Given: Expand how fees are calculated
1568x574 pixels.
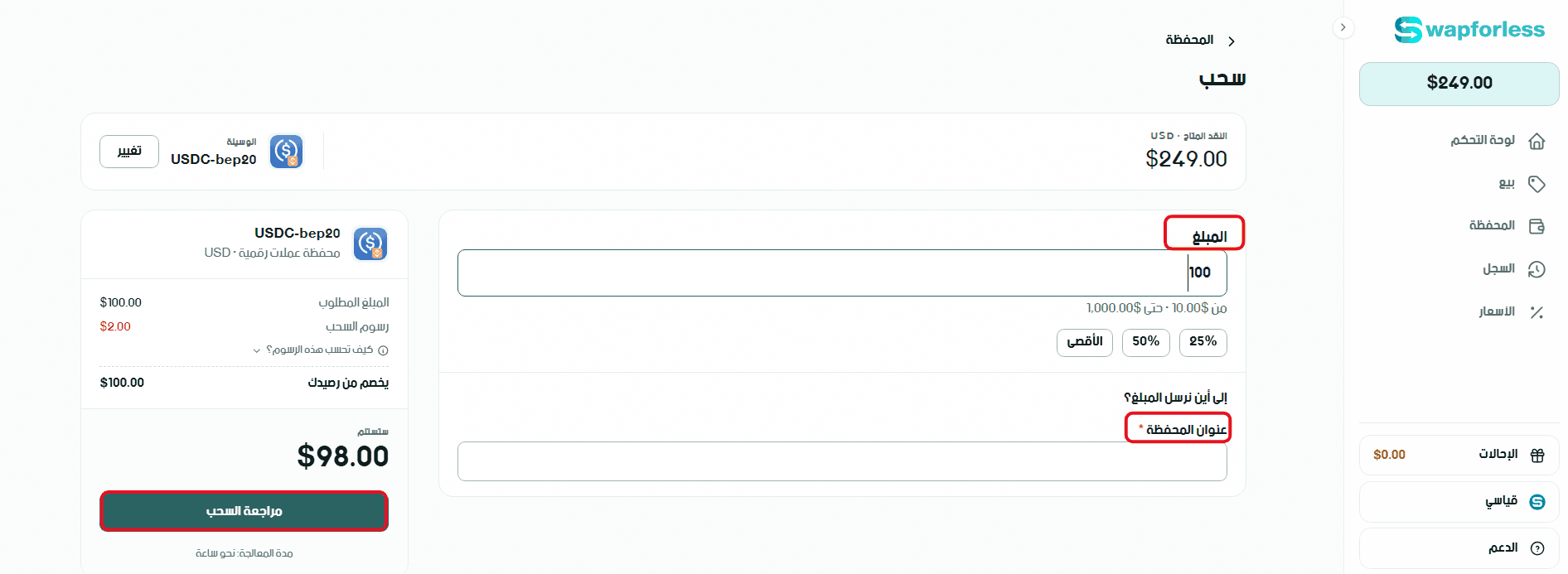Looking at the screenshot, I should click(321, 350).
